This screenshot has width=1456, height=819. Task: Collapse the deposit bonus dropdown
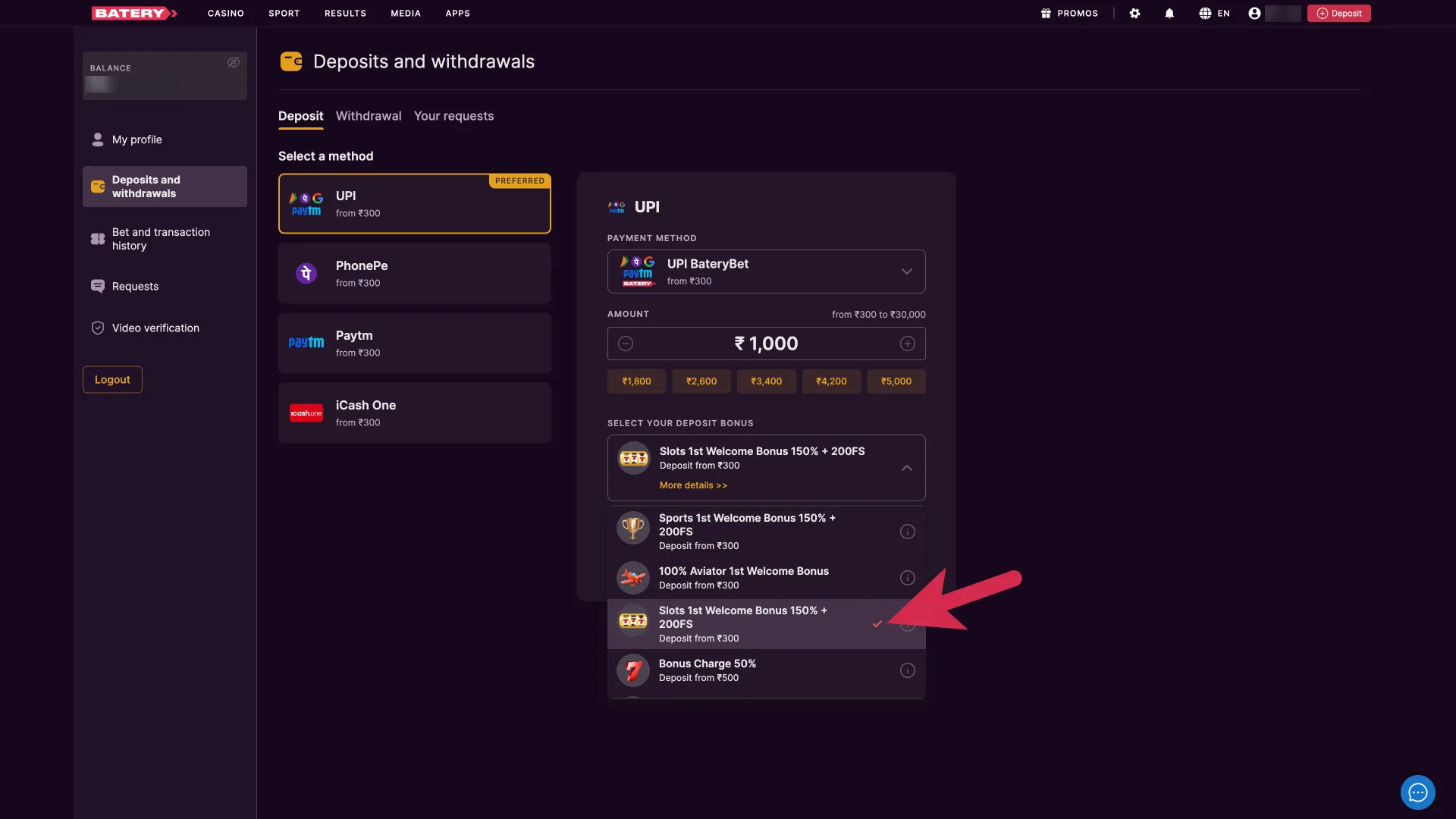906,468
